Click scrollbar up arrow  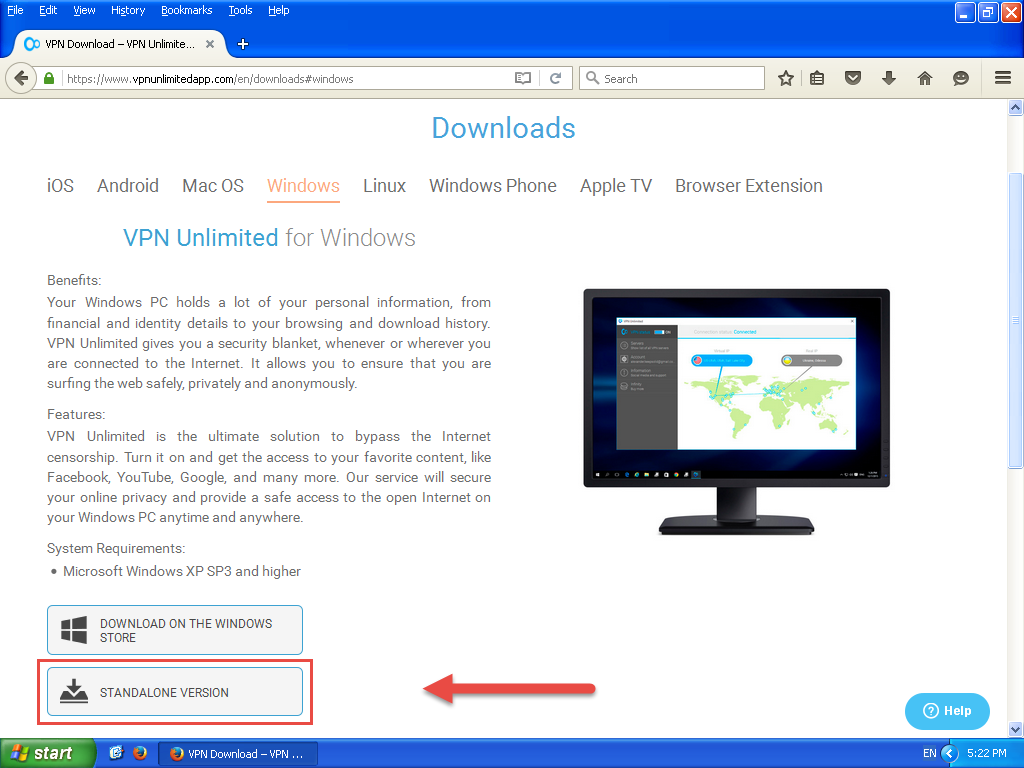click(1016, 108)
